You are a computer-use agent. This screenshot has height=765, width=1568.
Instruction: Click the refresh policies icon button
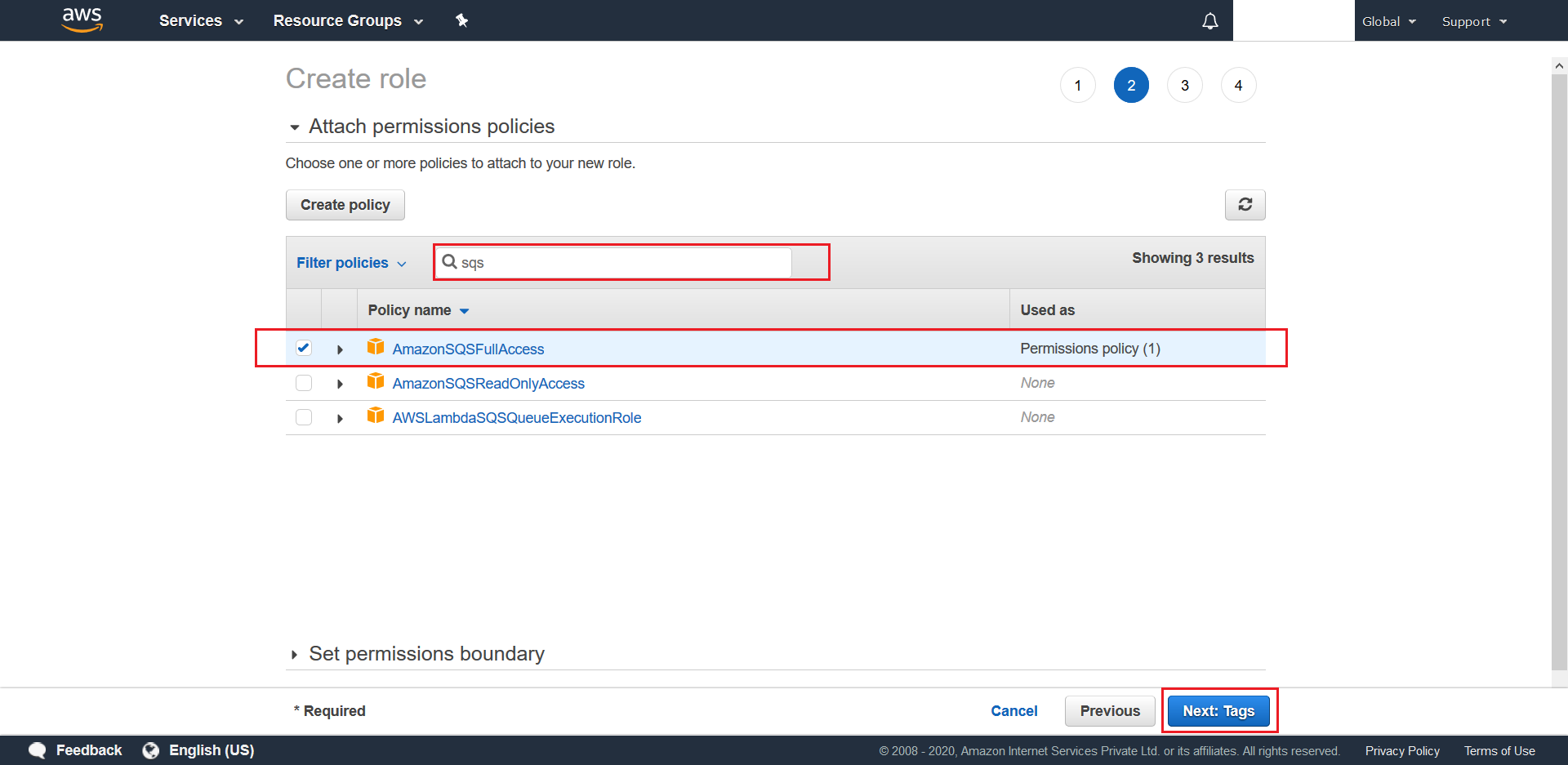1245,205
